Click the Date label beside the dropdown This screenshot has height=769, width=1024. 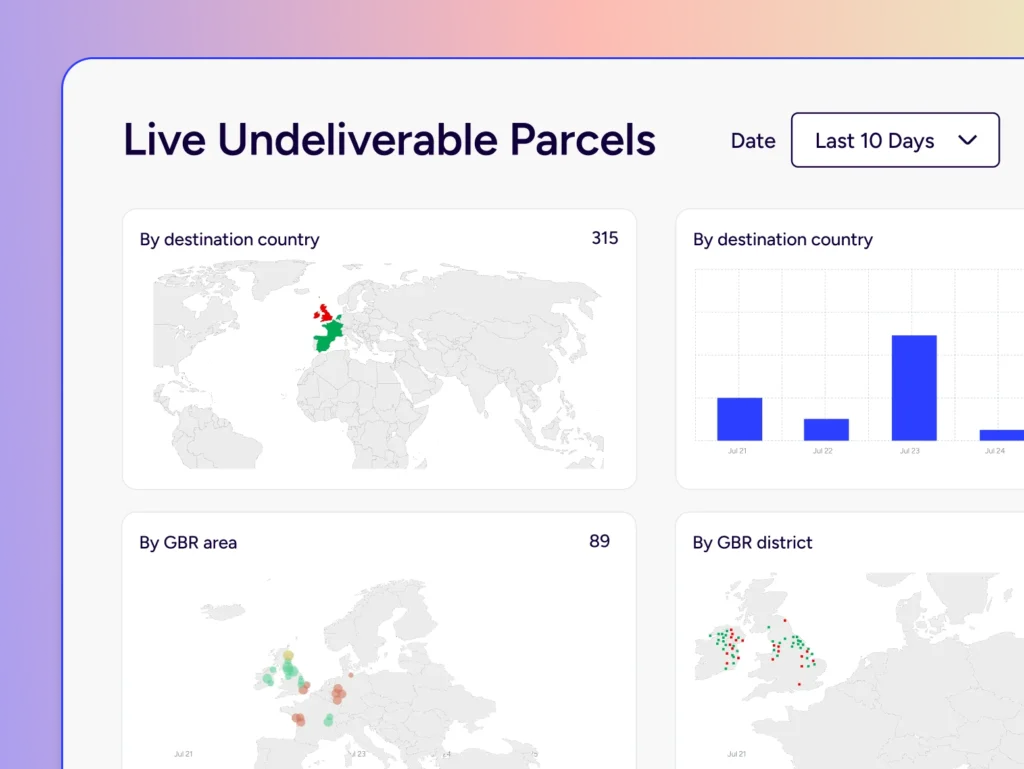pos(753,141)
